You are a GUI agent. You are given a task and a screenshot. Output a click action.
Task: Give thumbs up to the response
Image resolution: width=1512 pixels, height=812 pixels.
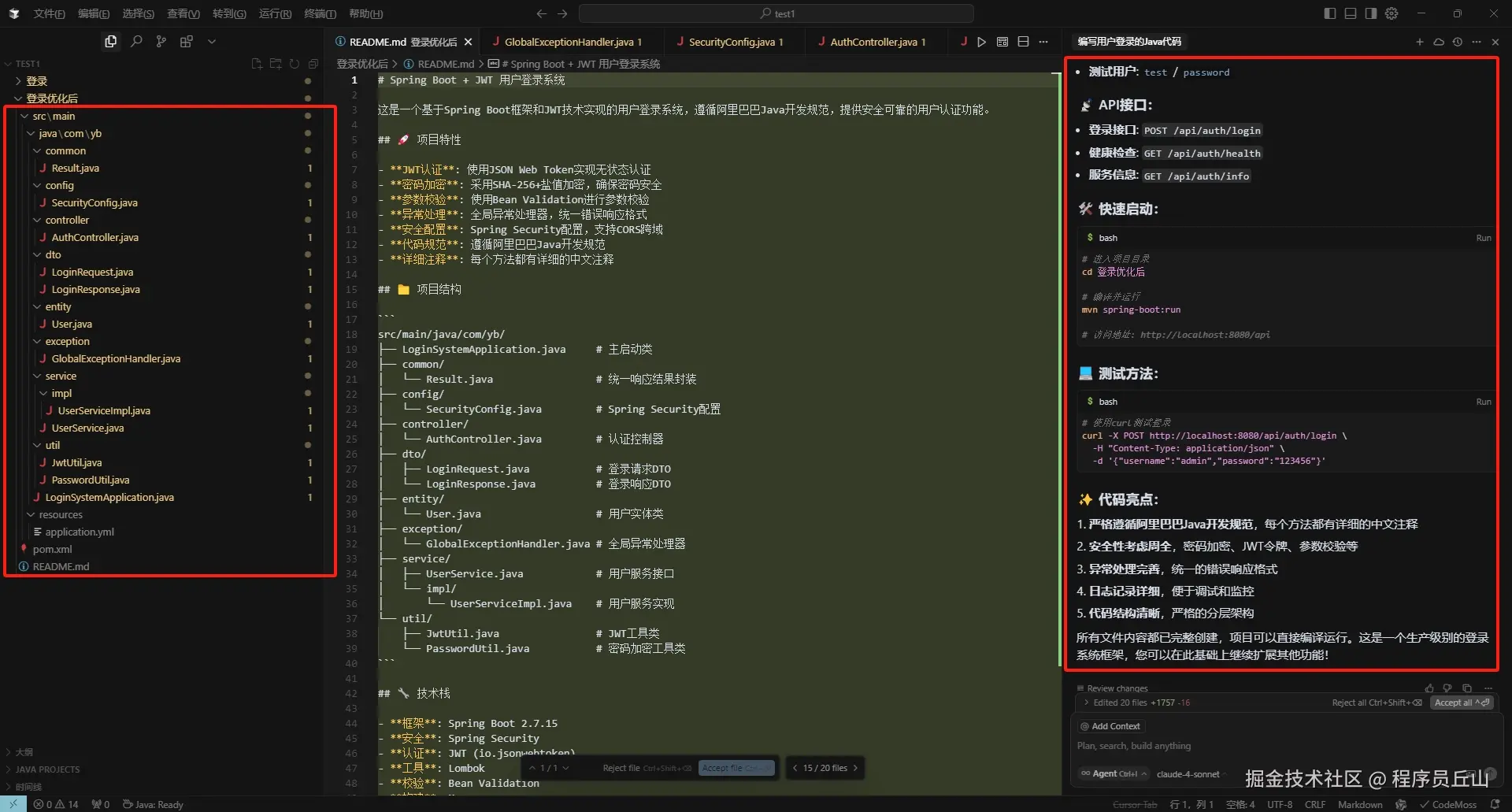(1429, 688)
